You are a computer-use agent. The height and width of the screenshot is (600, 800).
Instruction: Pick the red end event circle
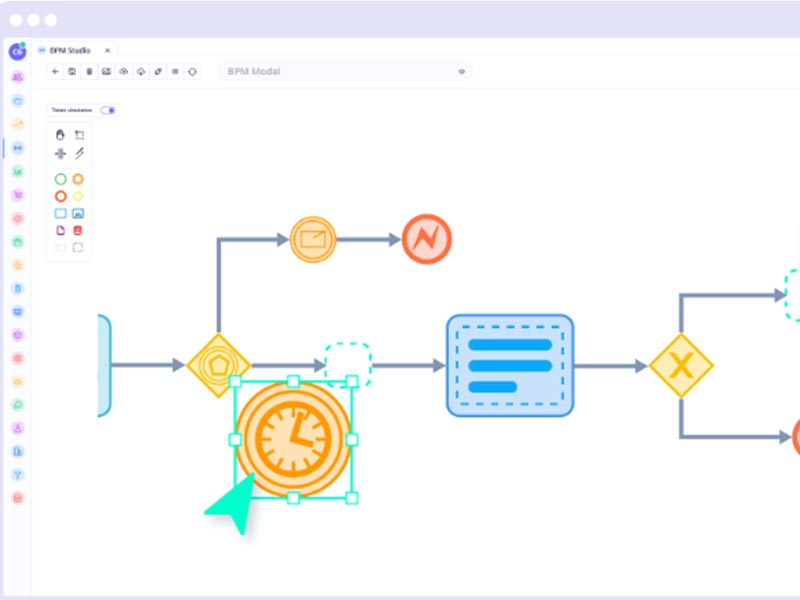[x=60, y=196]
